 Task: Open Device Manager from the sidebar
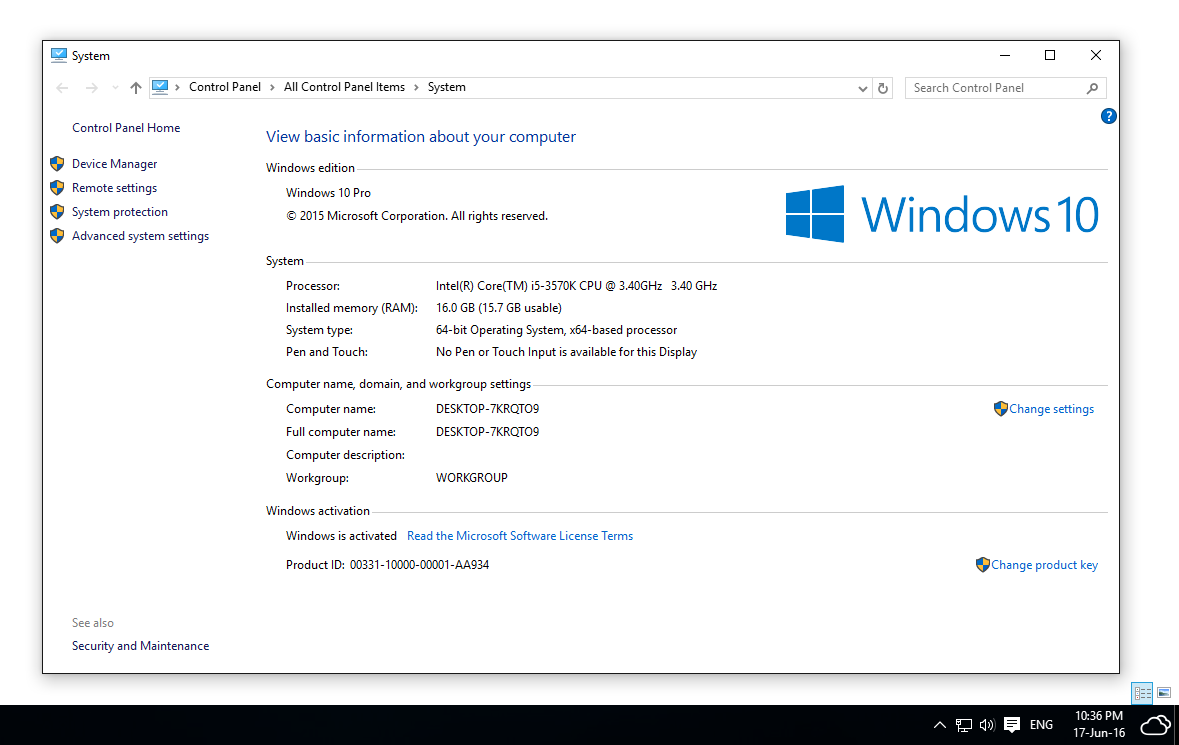click(x=114, y=164)
